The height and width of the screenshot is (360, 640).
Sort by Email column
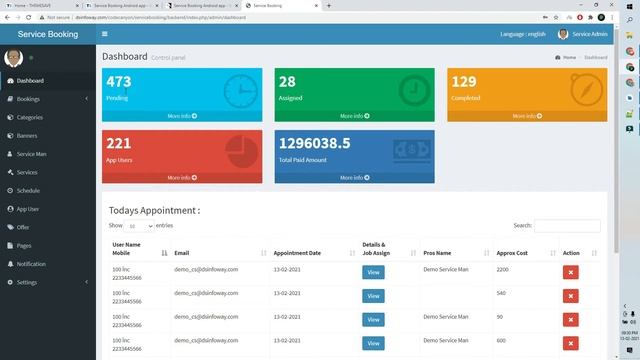(220, 253)
